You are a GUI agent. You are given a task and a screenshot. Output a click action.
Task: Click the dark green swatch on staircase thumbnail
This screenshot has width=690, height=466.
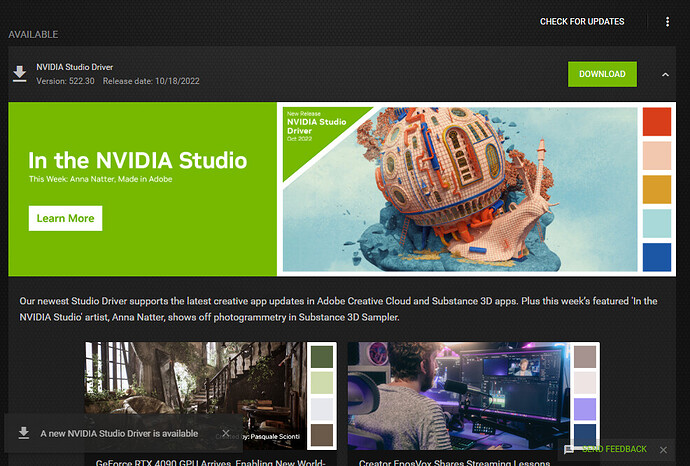(322, 356)
